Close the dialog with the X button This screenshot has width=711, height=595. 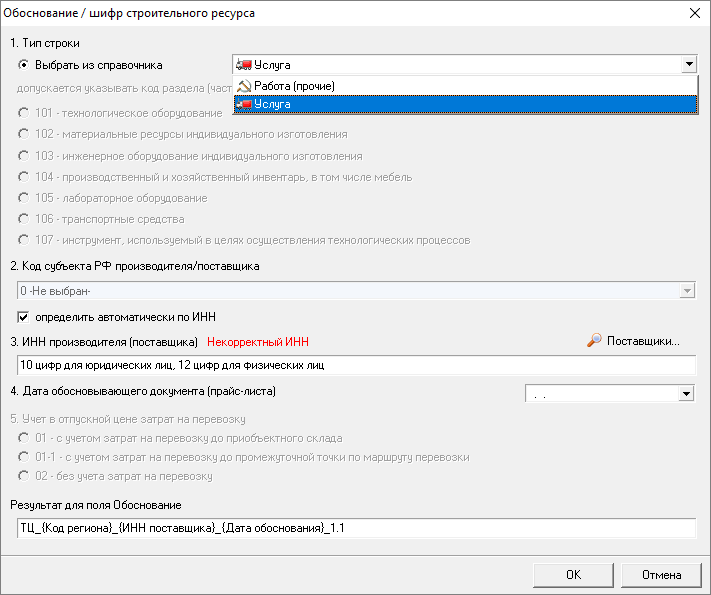[x=695, y=13]
